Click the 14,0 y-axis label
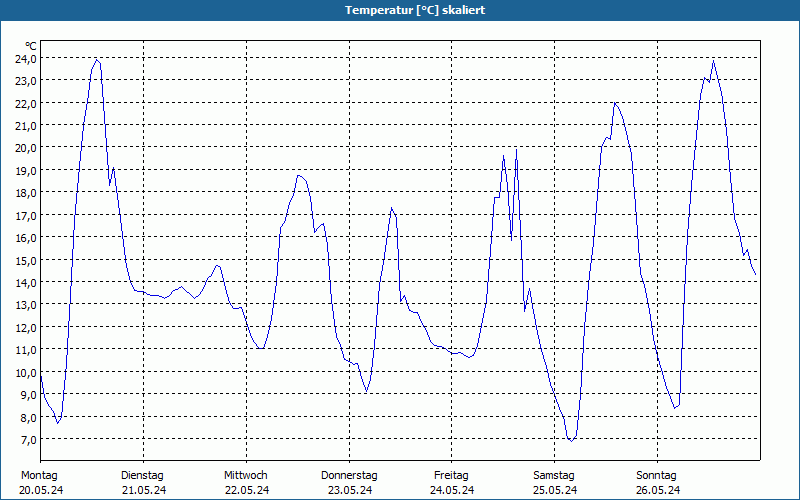This screenshot has height=500, width=800. tap(26, 282)
